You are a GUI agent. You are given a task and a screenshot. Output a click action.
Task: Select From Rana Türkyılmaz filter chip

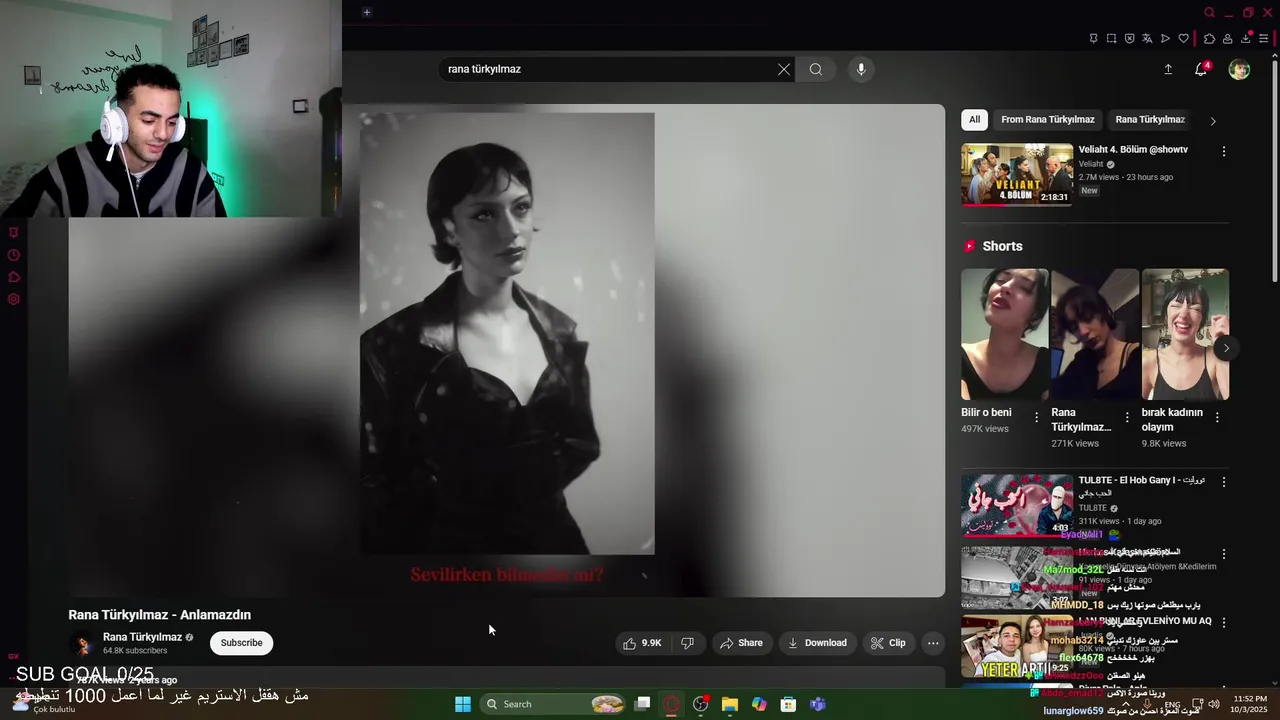1047,120
